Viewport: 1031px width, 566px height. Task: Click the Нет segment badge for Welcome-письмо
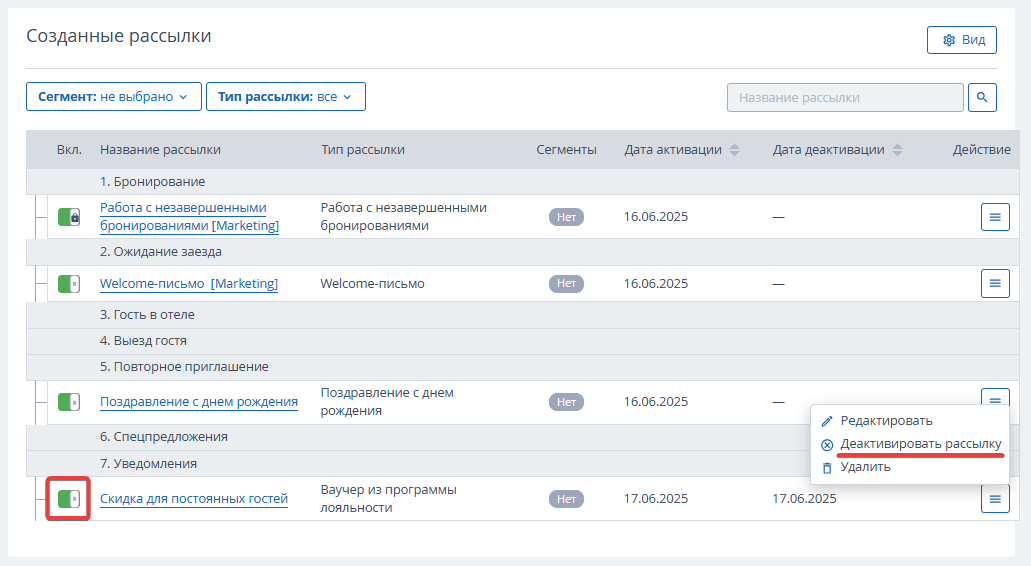(566, 283)
